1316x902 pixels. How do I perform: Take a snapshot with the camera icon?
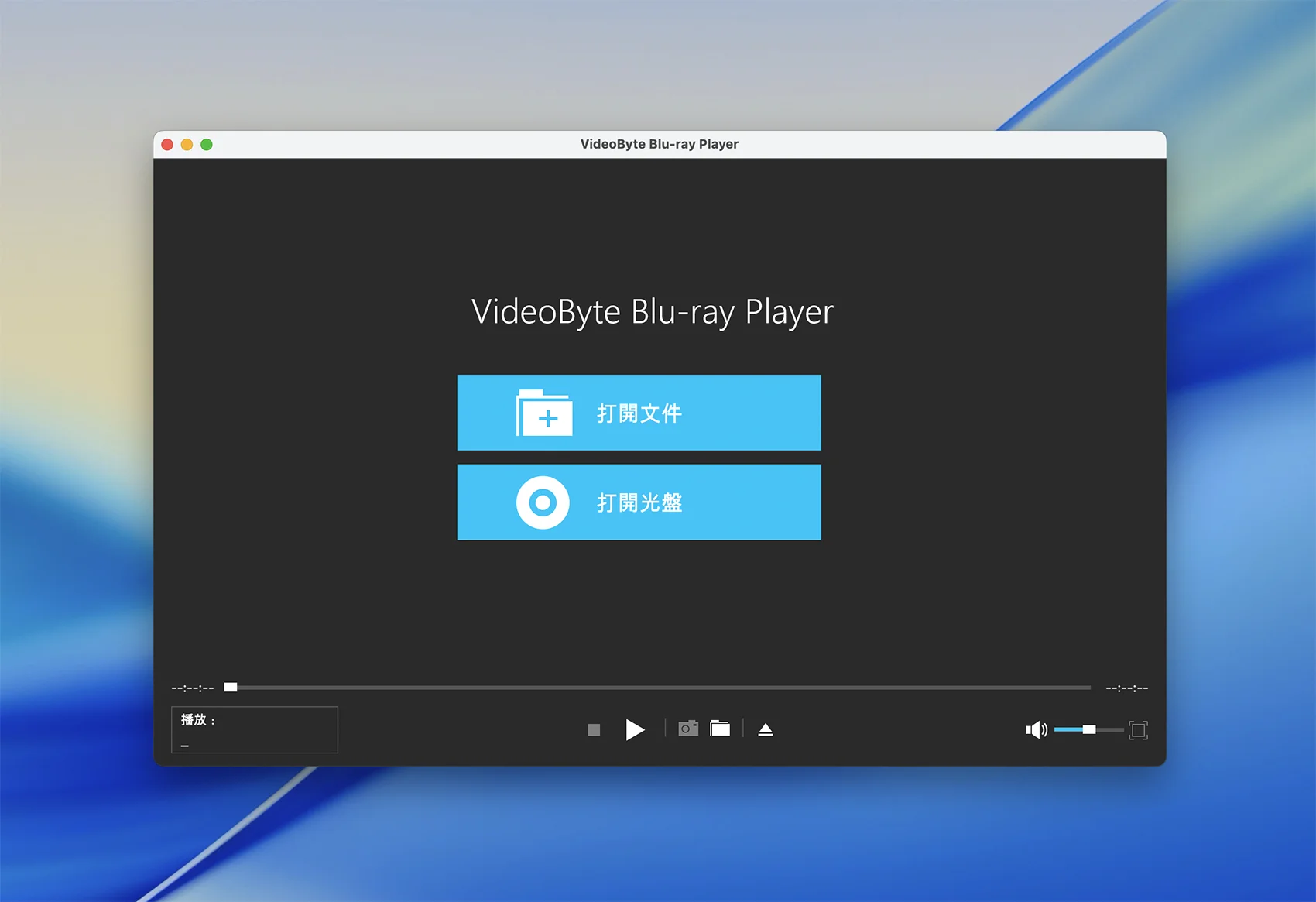click(x=688, y=729)
